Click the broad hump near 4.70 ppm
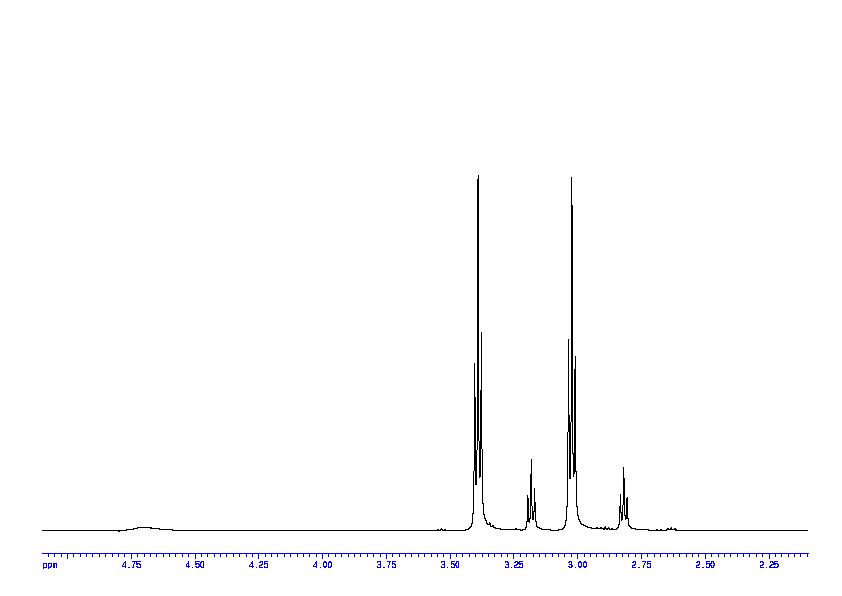This screenshot has height=596, width=842. pyautogui.click(x=144, y=527)
